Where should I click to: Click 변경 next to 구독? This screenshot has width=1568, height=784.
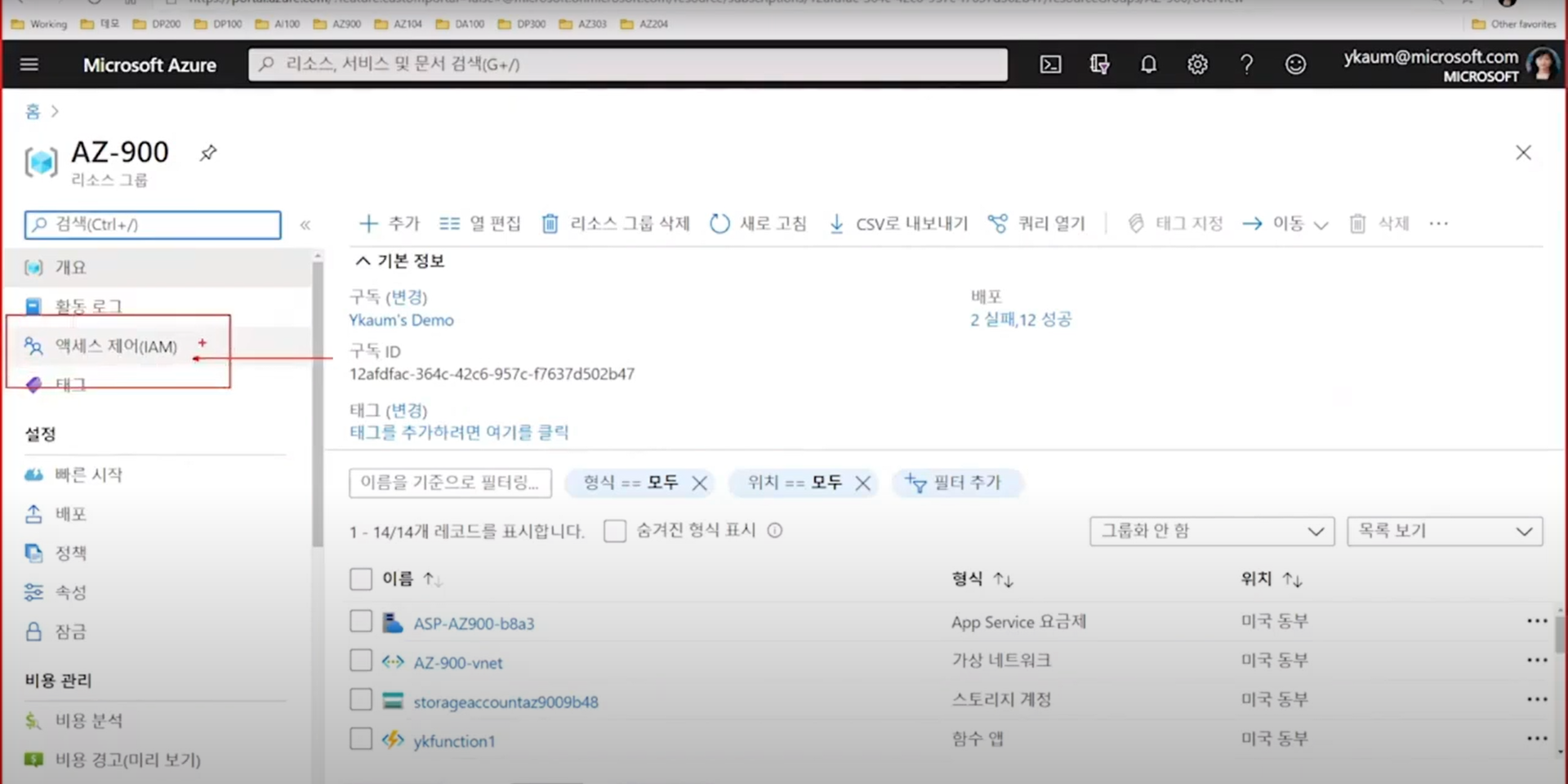[407, 296]
